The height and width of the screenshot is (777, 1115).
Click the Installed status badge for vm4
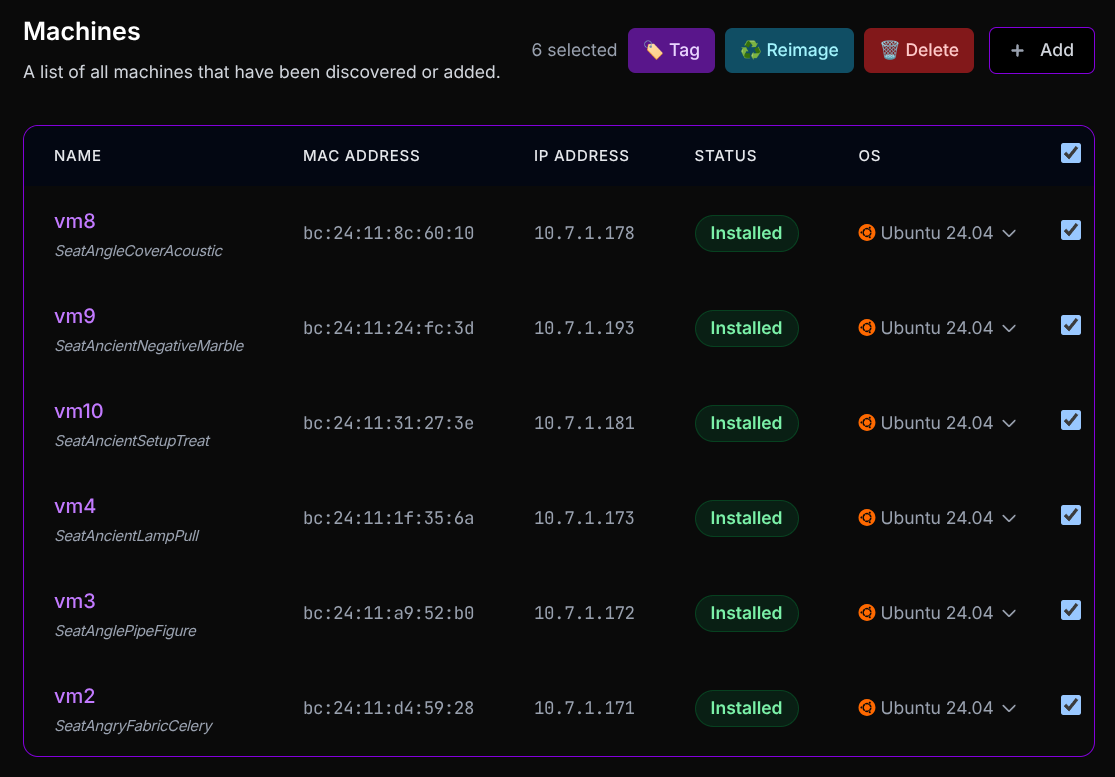pyautogui.click(x=746, y=518)
